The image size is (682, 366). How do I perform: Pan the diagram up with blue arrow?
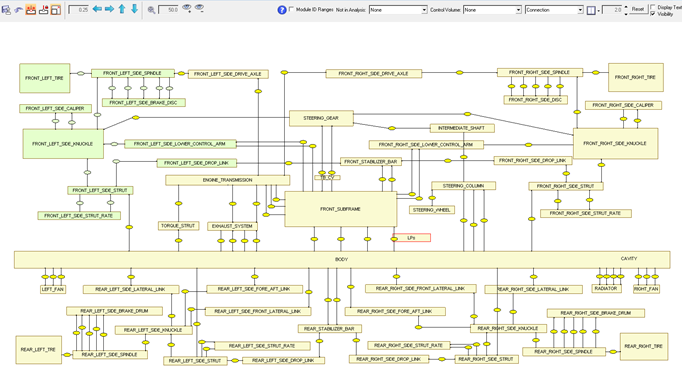(122, 9)
